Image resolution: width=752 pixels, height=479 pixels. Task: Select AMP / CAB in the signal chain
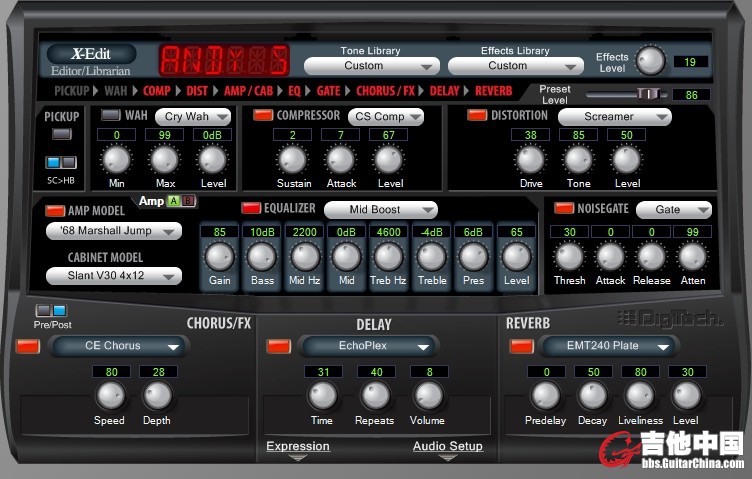coord(248,91)
